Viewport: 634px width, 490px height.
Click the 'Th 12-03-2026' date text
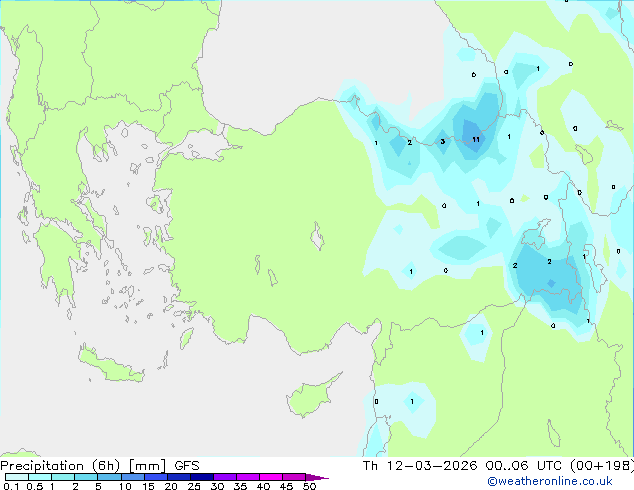coord(420,466)
